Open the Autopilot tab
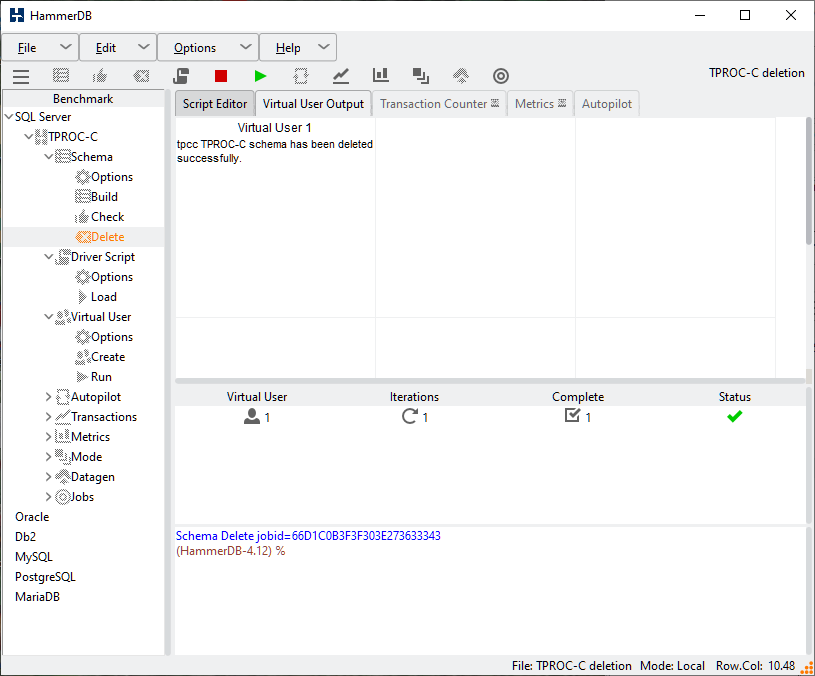 point(607,103)
